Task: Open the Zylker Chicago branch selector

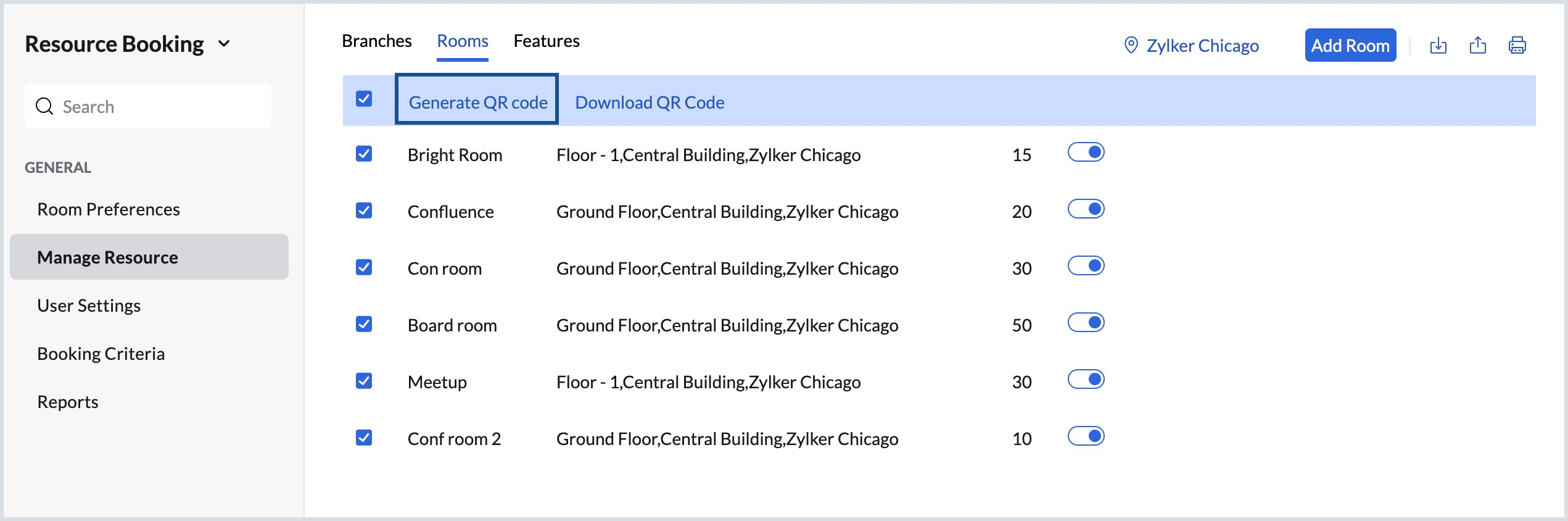Action: coord(1202,46)
